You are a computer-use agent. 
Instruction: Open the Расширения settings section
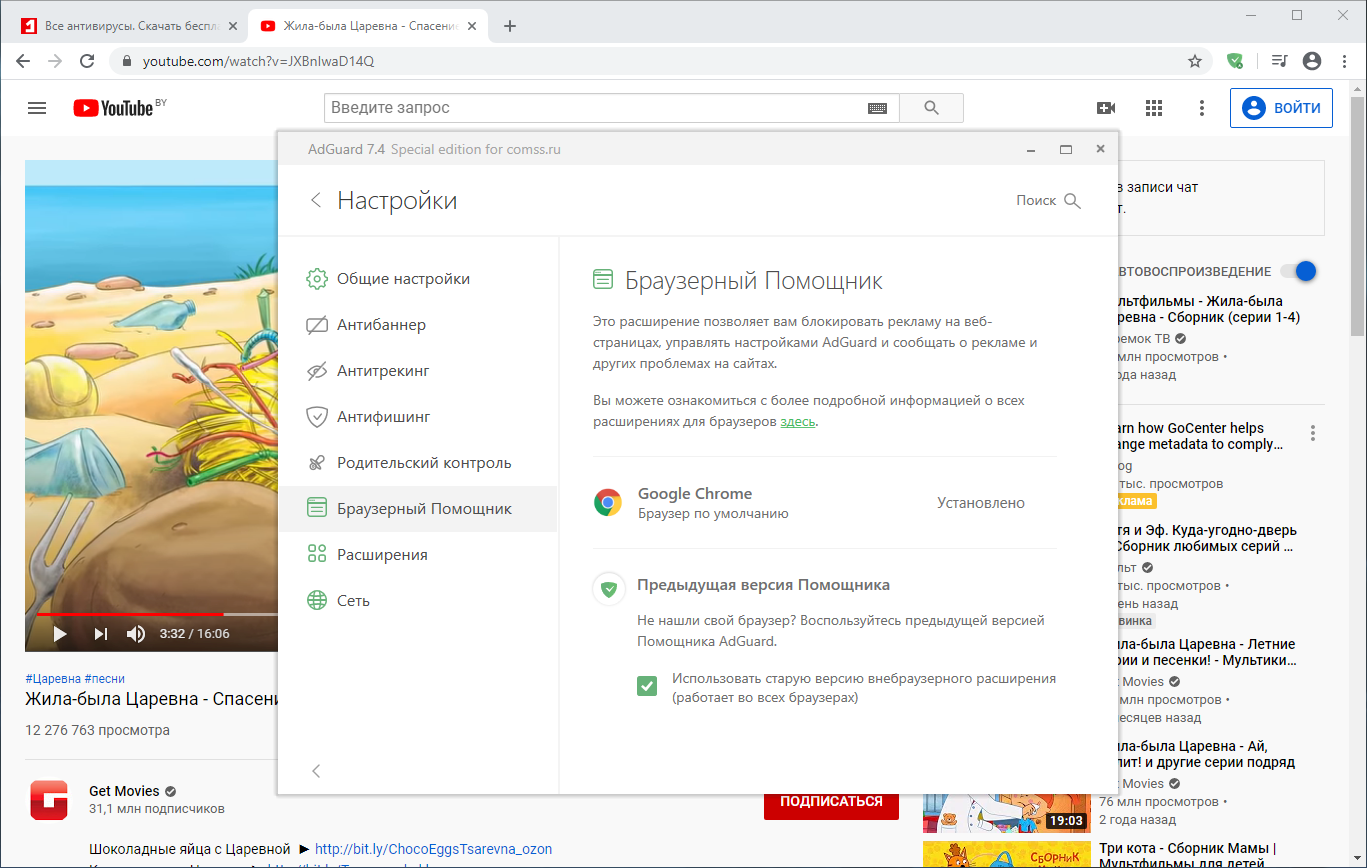[417, 555]
